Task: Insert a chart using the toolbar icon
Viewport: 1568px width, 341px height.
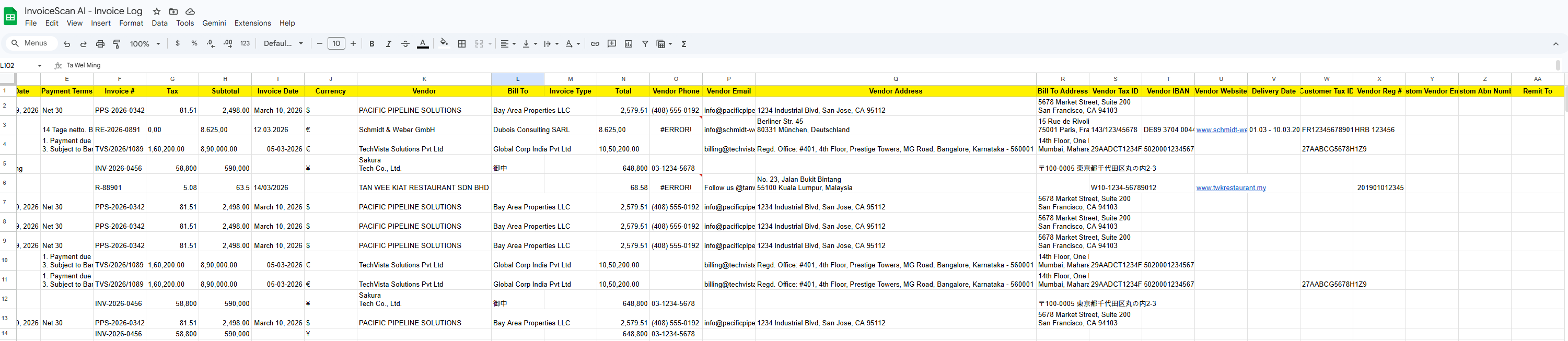Action: click(x=628, y=44)
